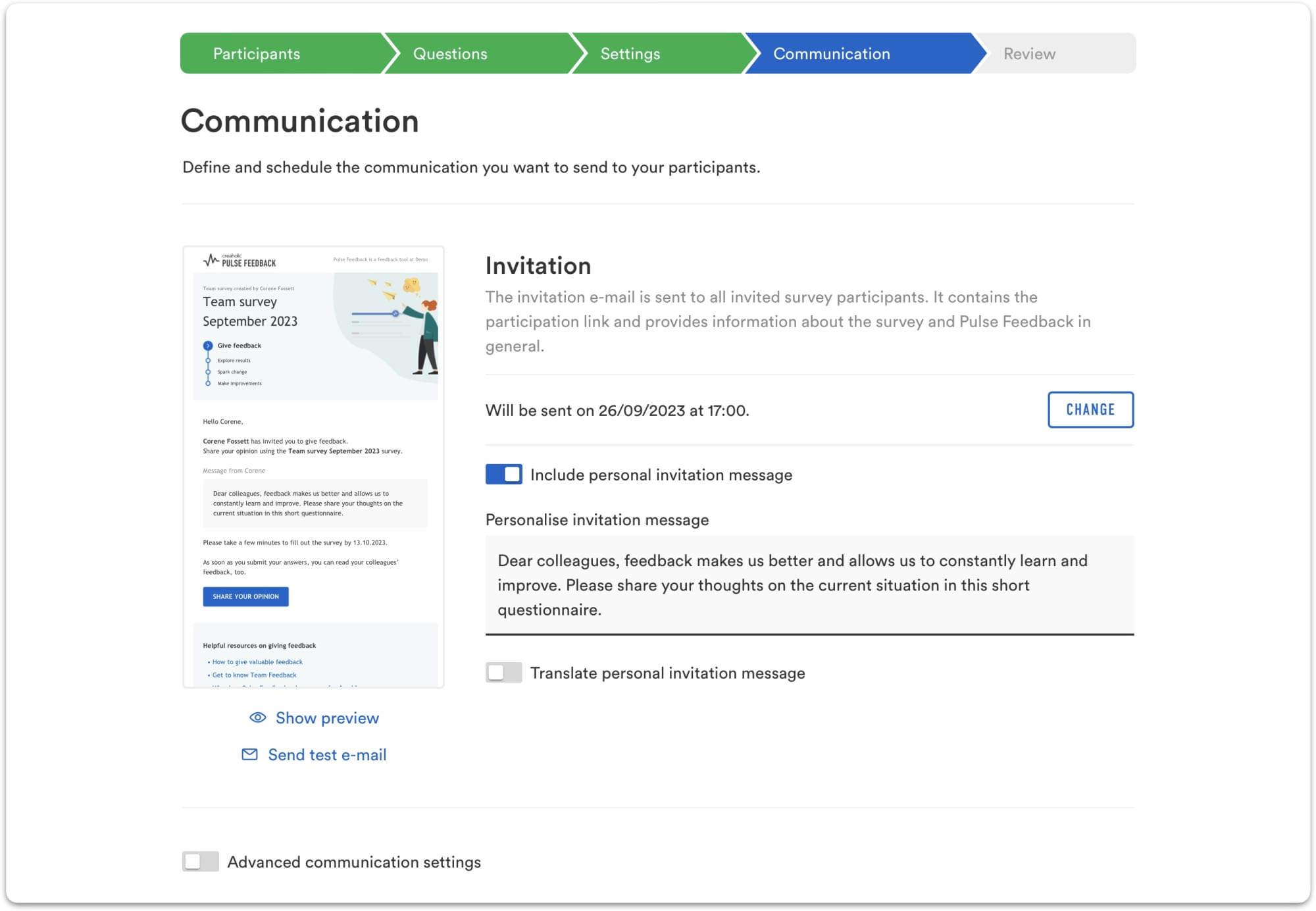Screen dimensions: 1316x911
Task: Expand the Communication step in the stepper
Action: click(832, 53)
